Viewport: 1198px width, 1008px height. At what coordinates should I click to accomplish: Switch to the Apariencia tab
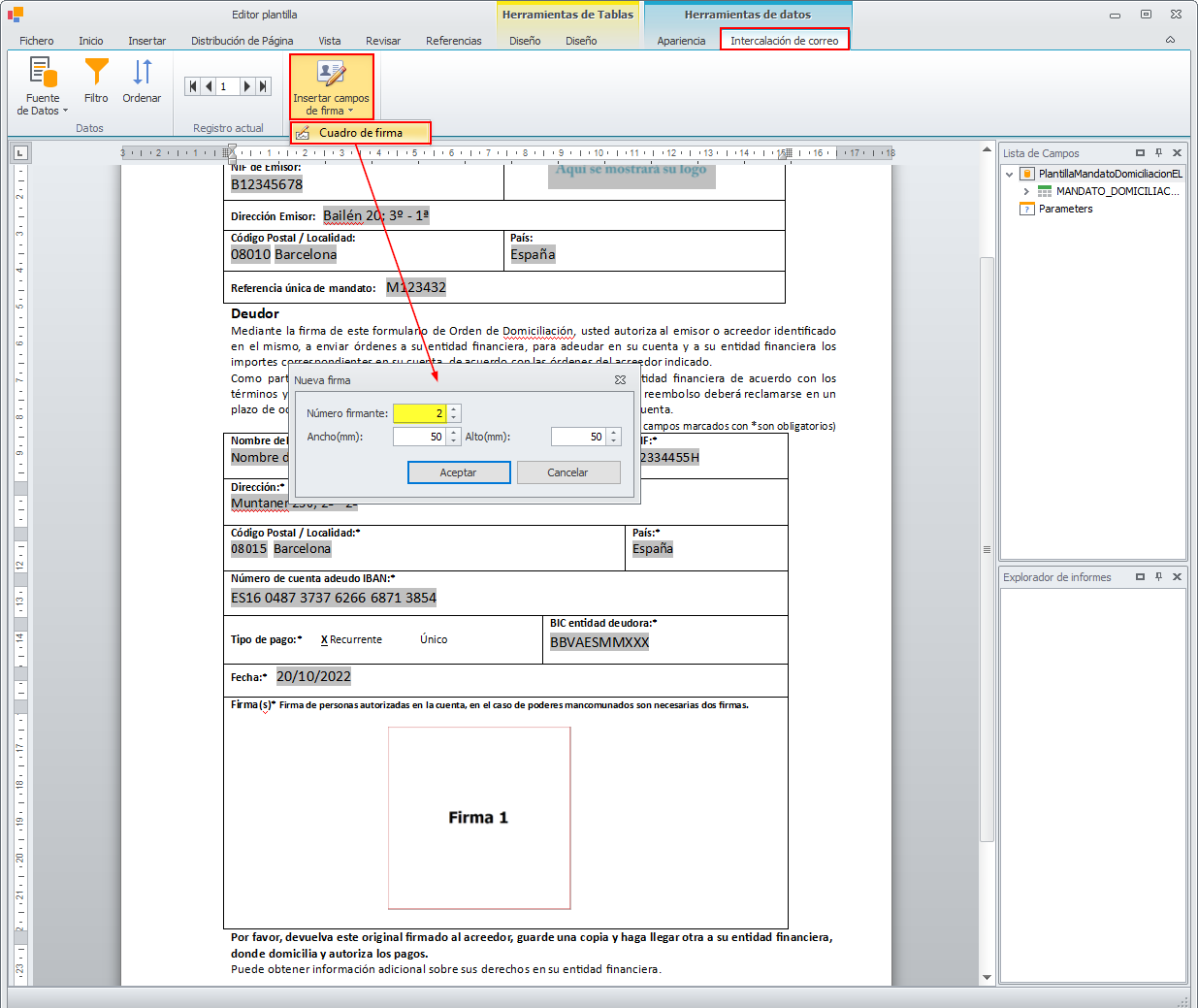pos(681,41)
